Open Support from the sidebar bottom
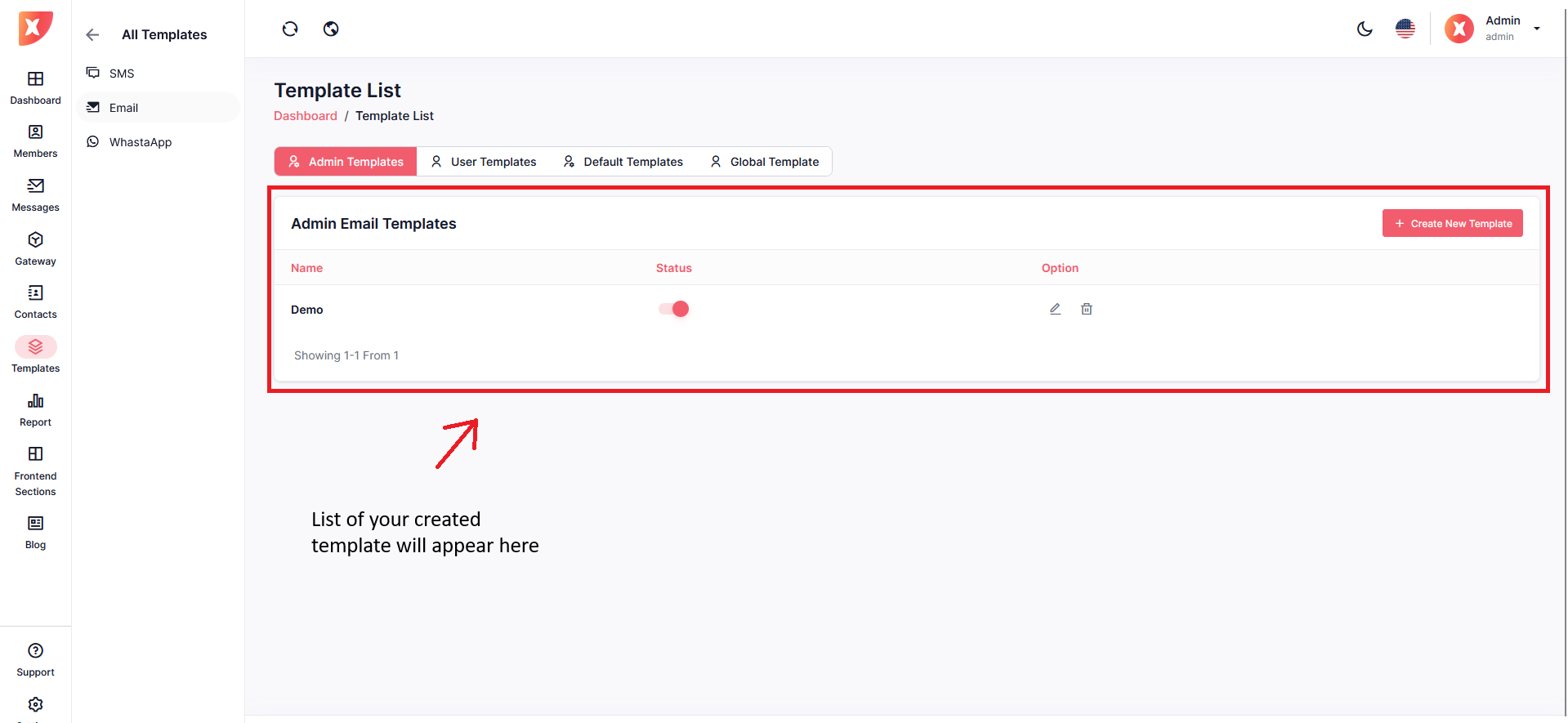 click(x=35, y=659)
